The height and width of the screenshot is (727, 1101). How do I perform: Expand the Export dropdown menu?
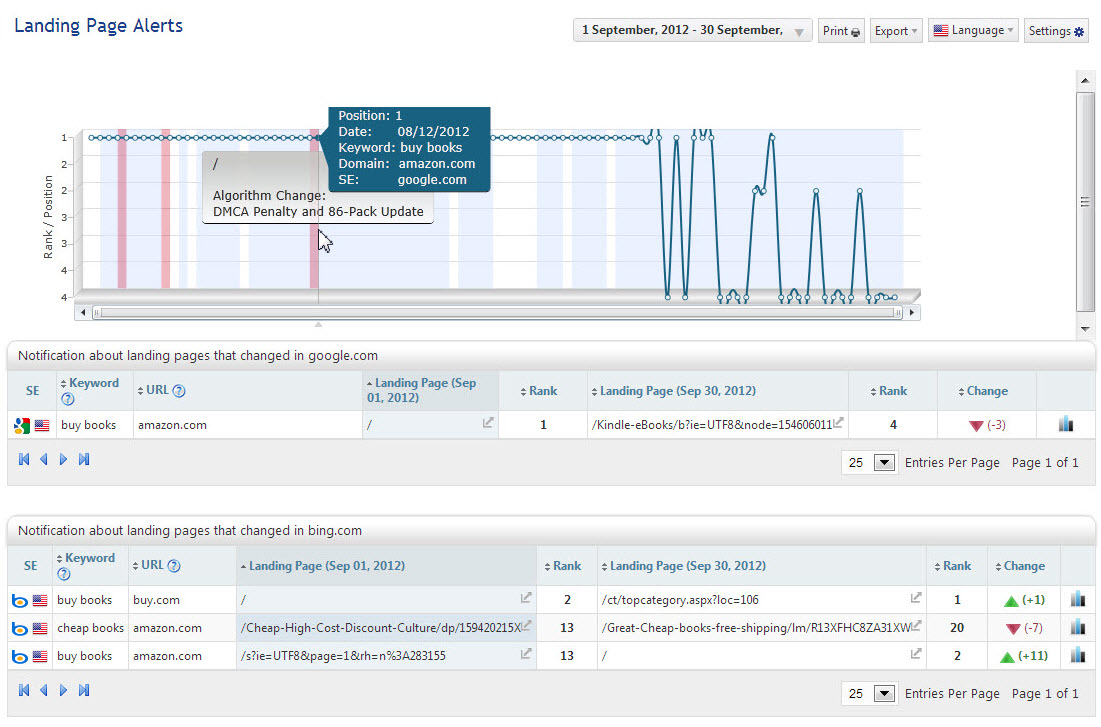pos(895,31)
